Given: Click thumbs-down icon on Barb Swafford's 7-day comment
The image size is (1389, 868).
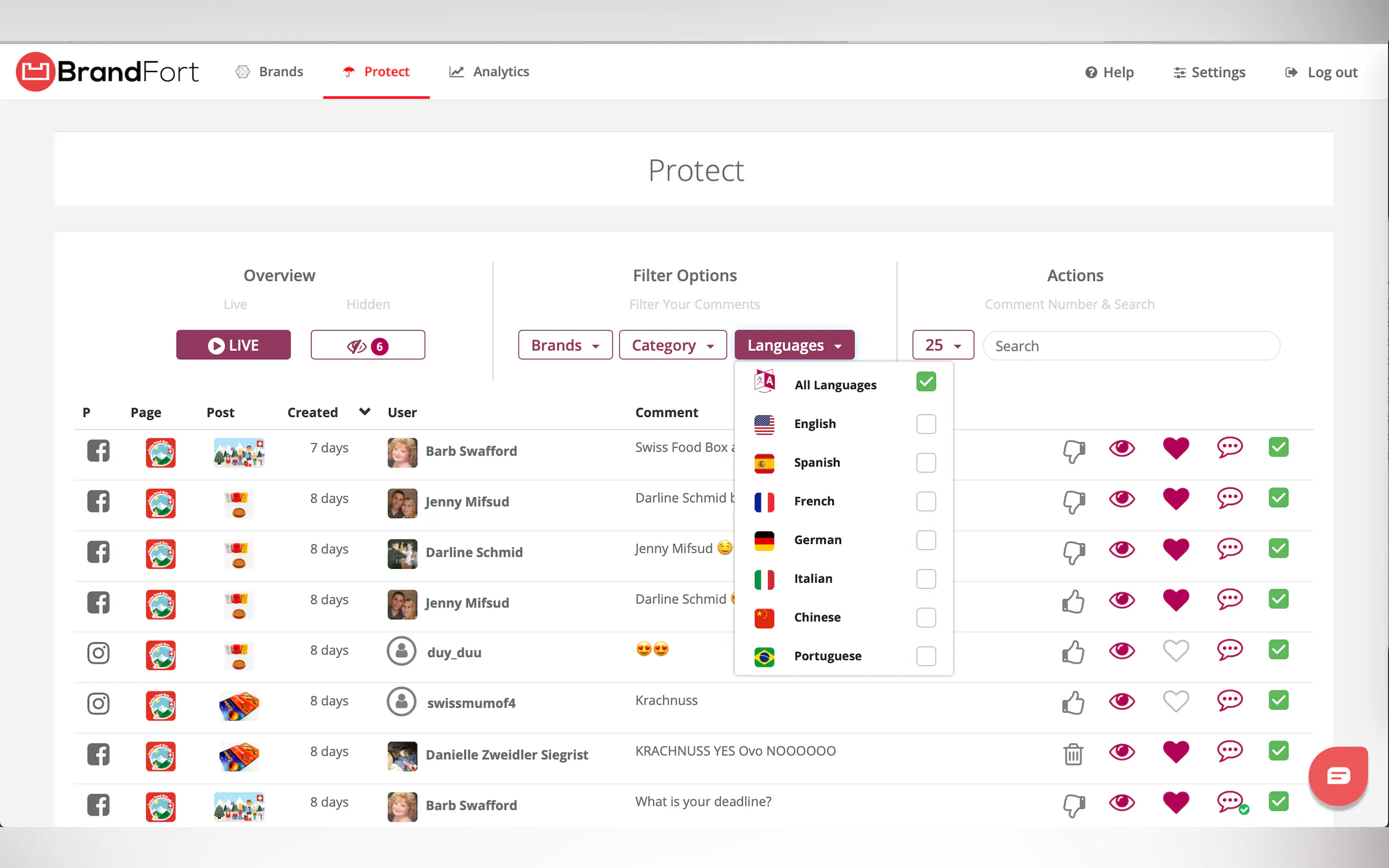Looking at the screenshot, I should tap(1072, 450).
